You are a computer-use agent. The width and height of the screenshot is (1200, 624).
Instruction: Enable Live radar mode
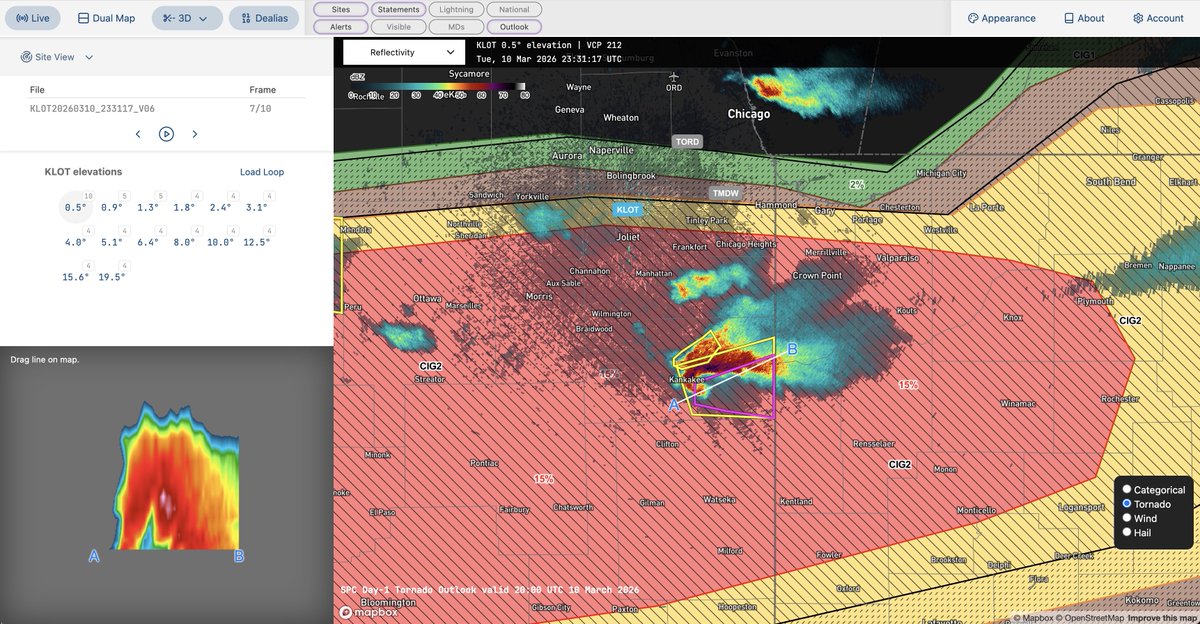point(32,17)
